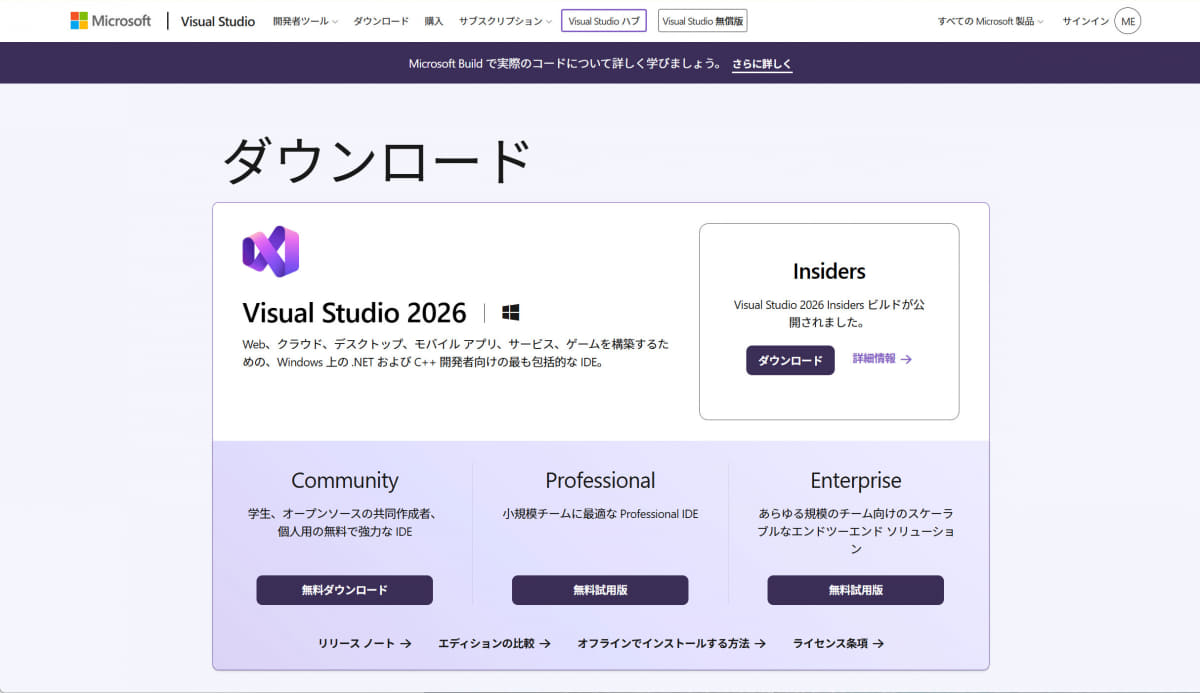The image size is (1200, 693).
Task: Open the ライセンス条項 link
Action: (x=838, y=644)
